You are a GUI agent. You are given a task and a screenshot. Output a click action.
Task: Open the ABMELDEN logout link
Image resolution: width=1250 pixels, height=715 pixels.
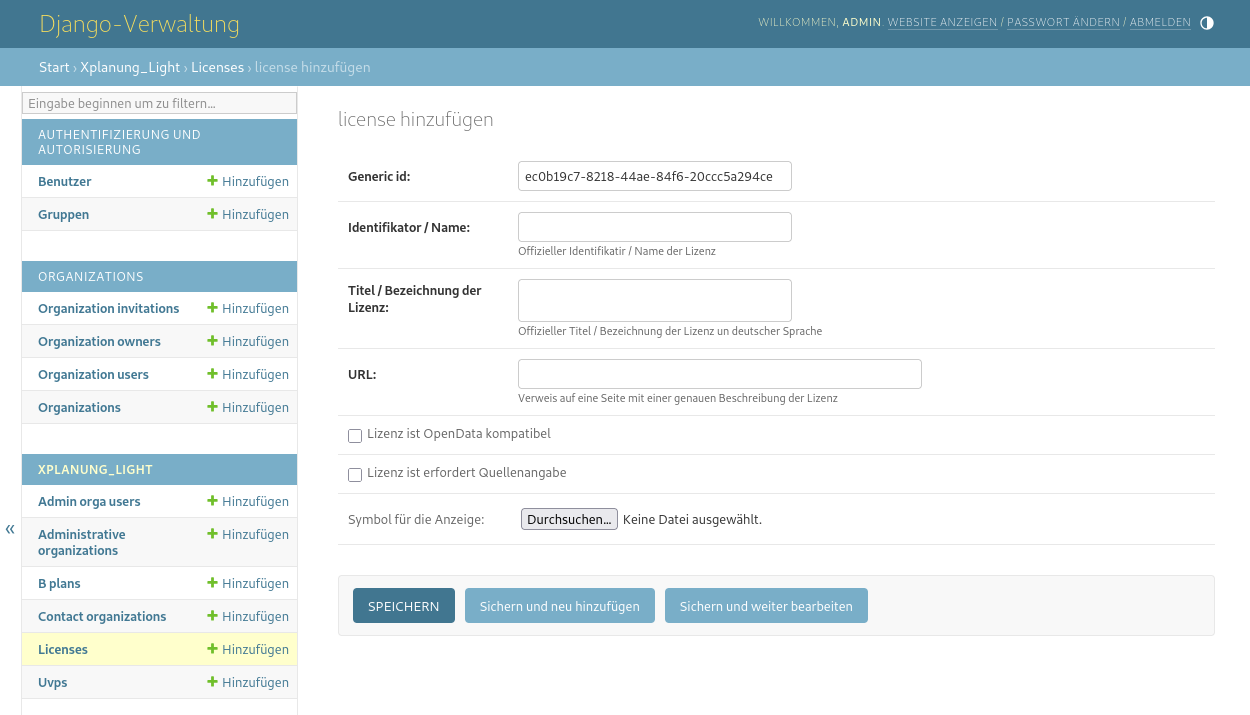[1160, 22]
